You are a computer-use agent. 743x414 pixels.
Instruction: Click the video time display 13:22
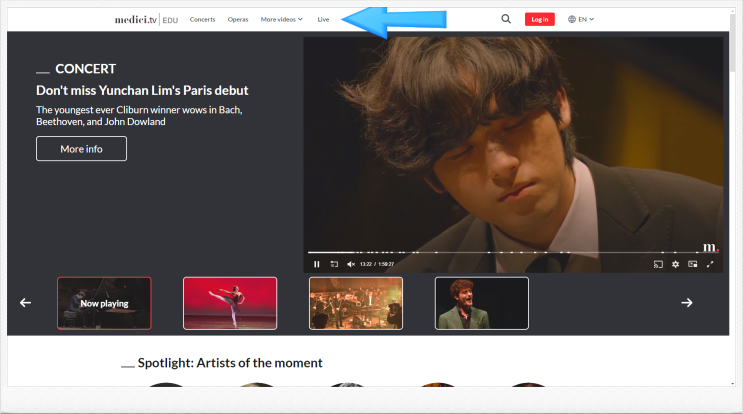point(365,264)
